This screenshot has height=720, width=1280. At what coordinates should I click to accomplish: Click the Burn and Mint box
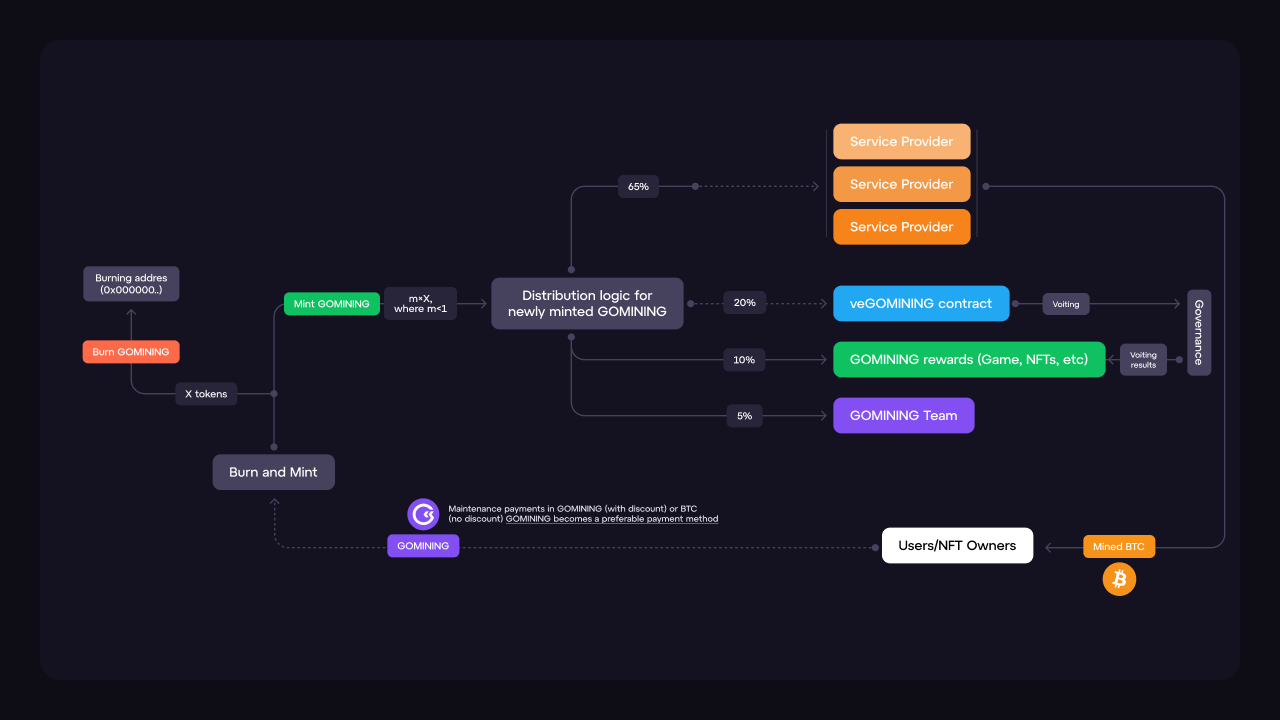tap(273, 472)
